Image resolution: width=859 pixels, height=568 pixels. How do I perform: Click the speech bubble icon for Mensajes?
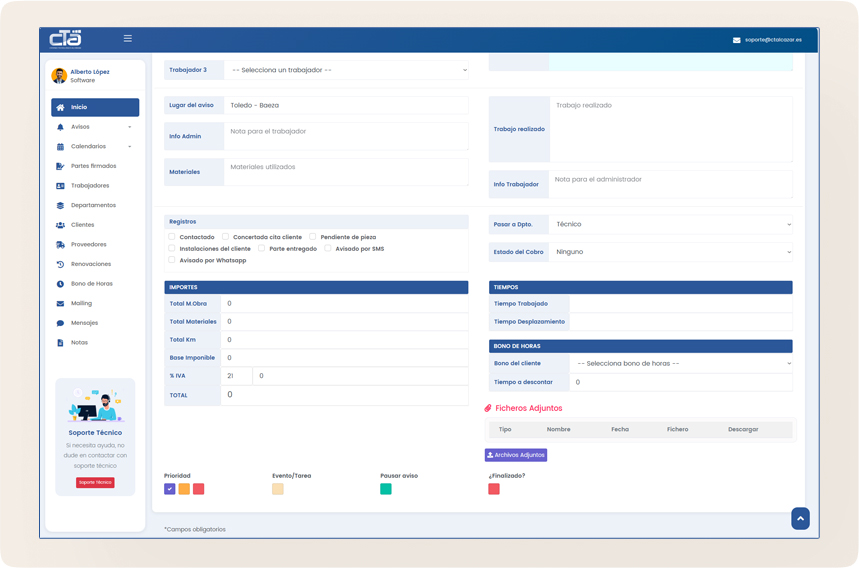point(60,323)
